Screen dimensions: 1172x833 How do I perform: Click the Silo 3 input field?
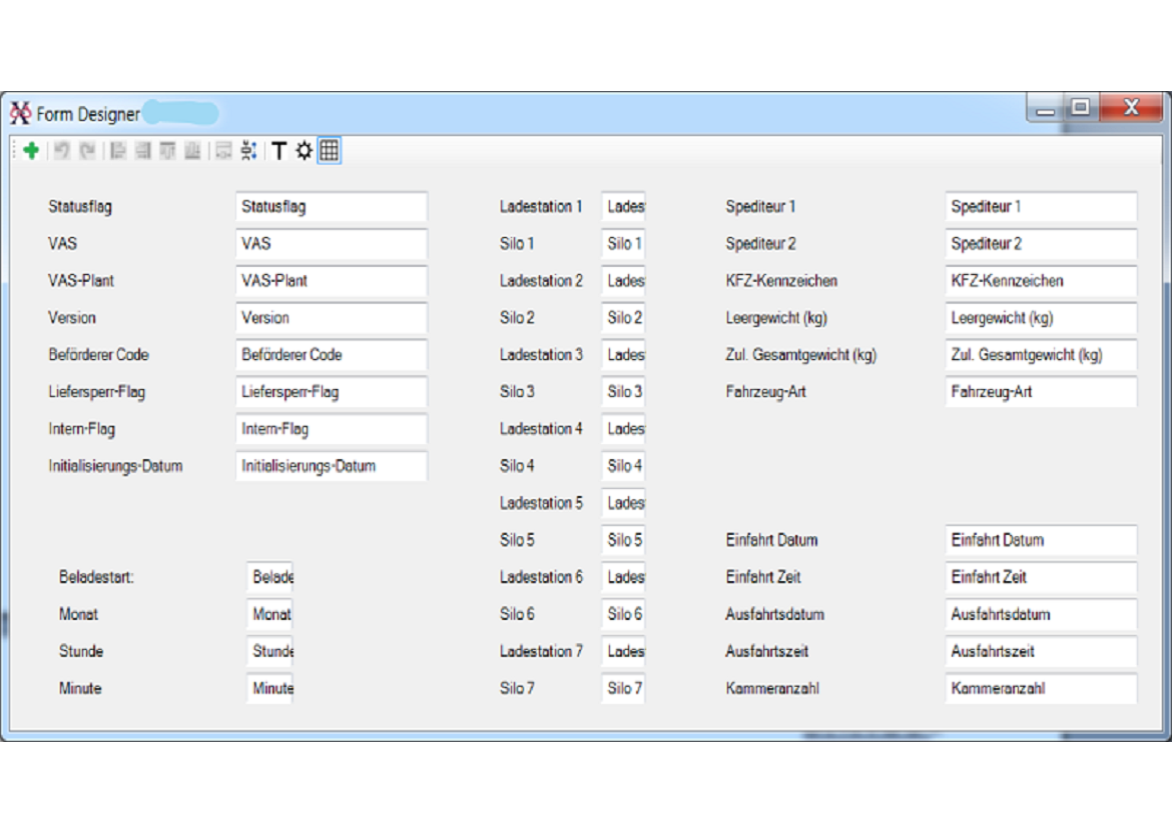(x=623, y=392)
